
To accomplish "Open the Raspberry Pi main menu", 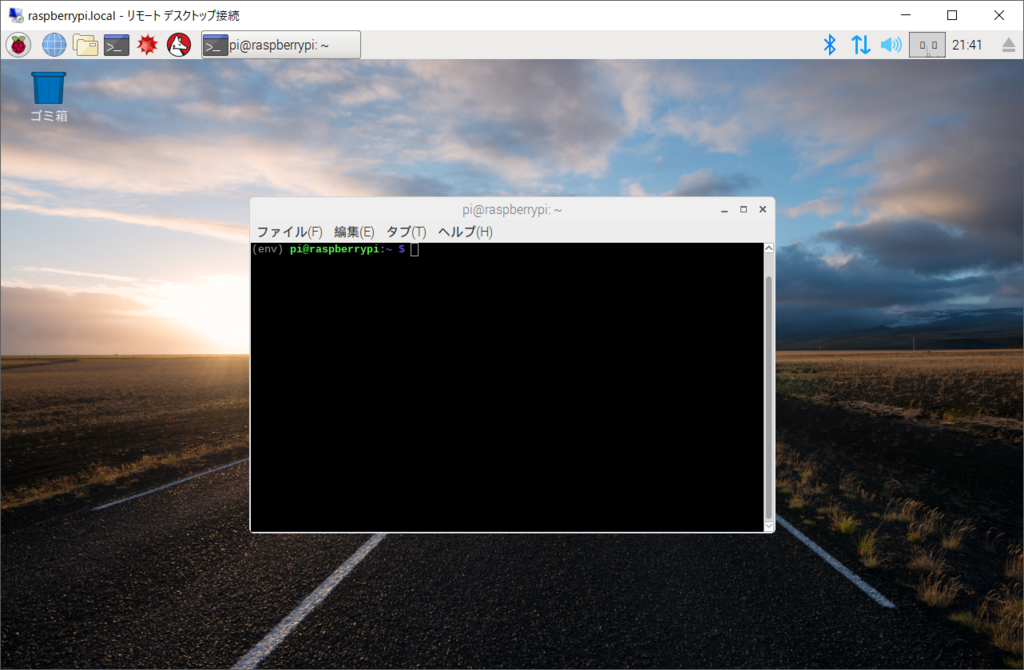I will (18, 45).
